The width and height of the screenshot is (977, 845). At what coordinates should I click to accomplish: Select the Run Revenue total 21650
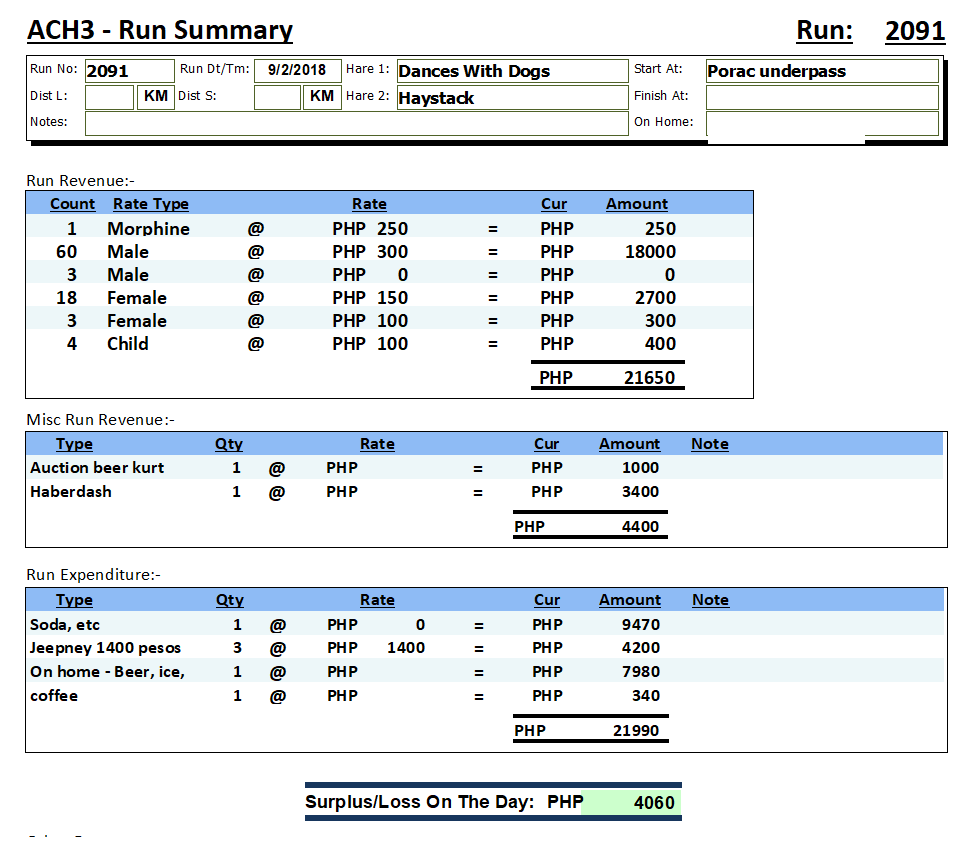650,378
